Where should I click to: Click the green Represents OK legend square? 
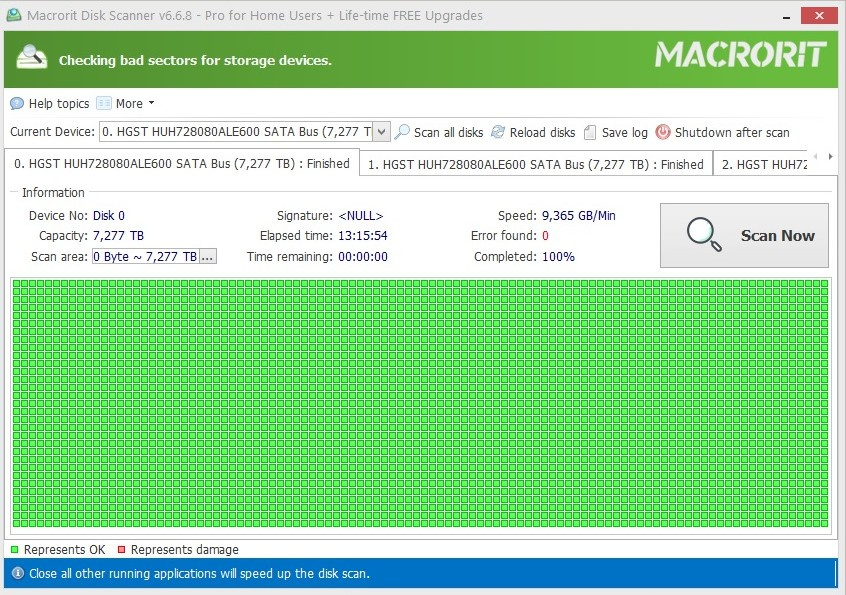[15, 550]
